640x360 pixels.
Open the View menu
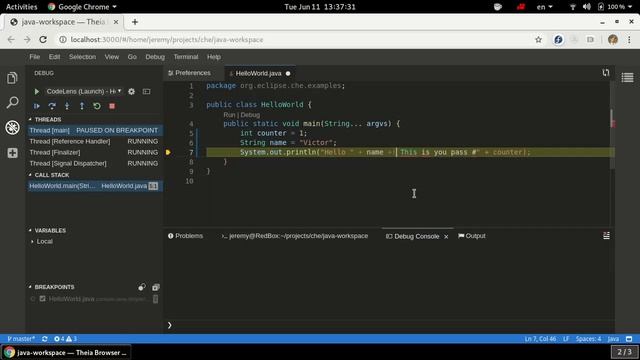coord(111,57)
